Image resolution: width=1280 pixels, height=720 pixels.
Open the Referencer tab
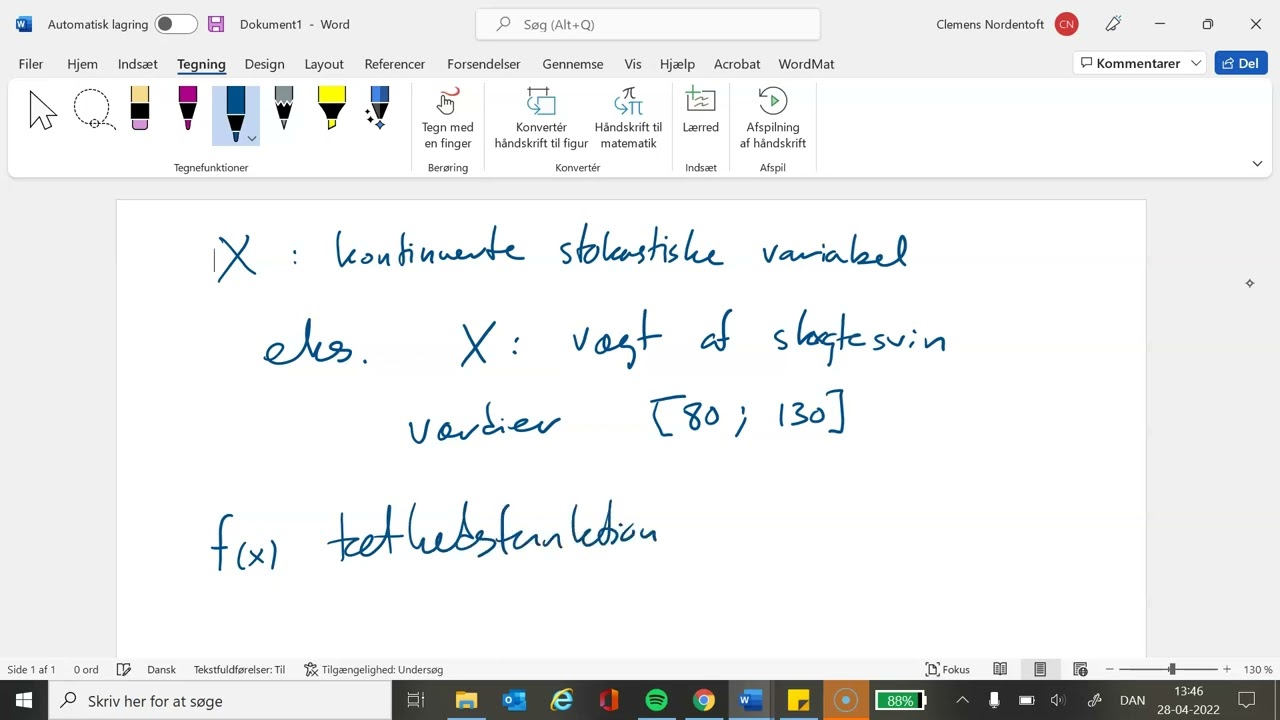pyautogui.click(x=395, y=64)
